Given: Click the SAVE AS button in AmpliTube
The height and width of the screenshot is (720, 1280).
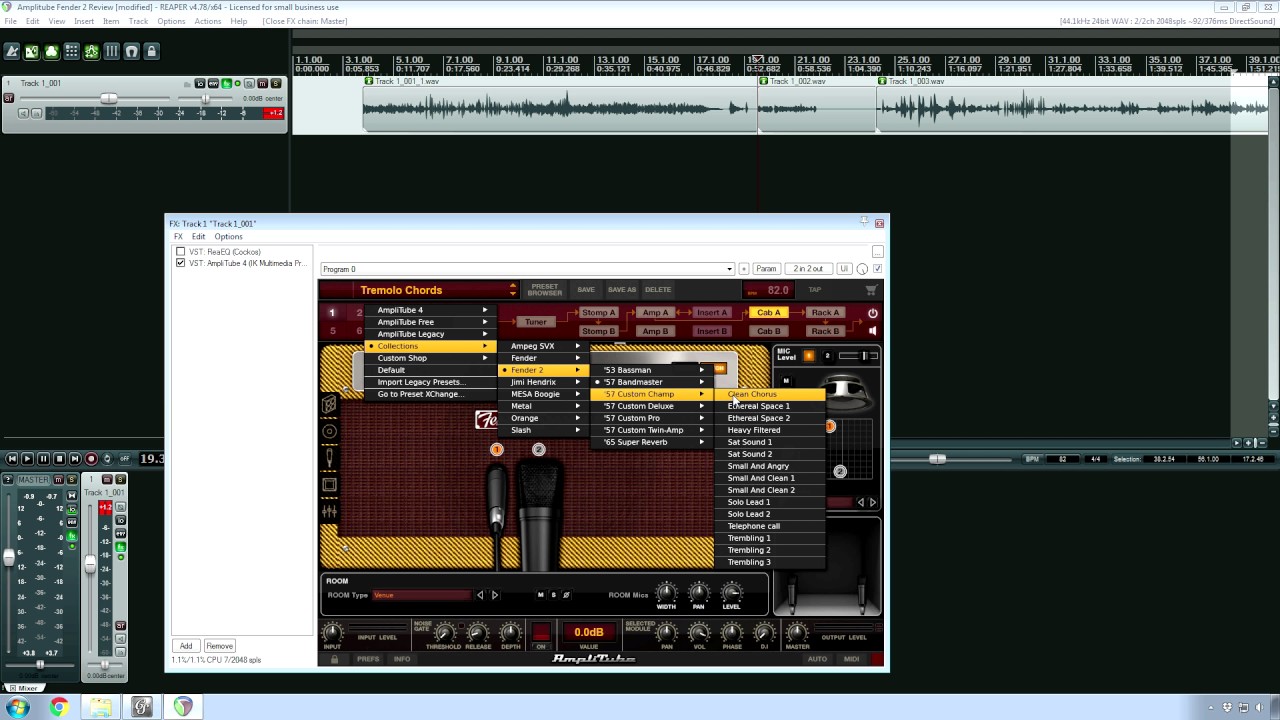Looking at the screenshot, I should [x=622, y=290].
